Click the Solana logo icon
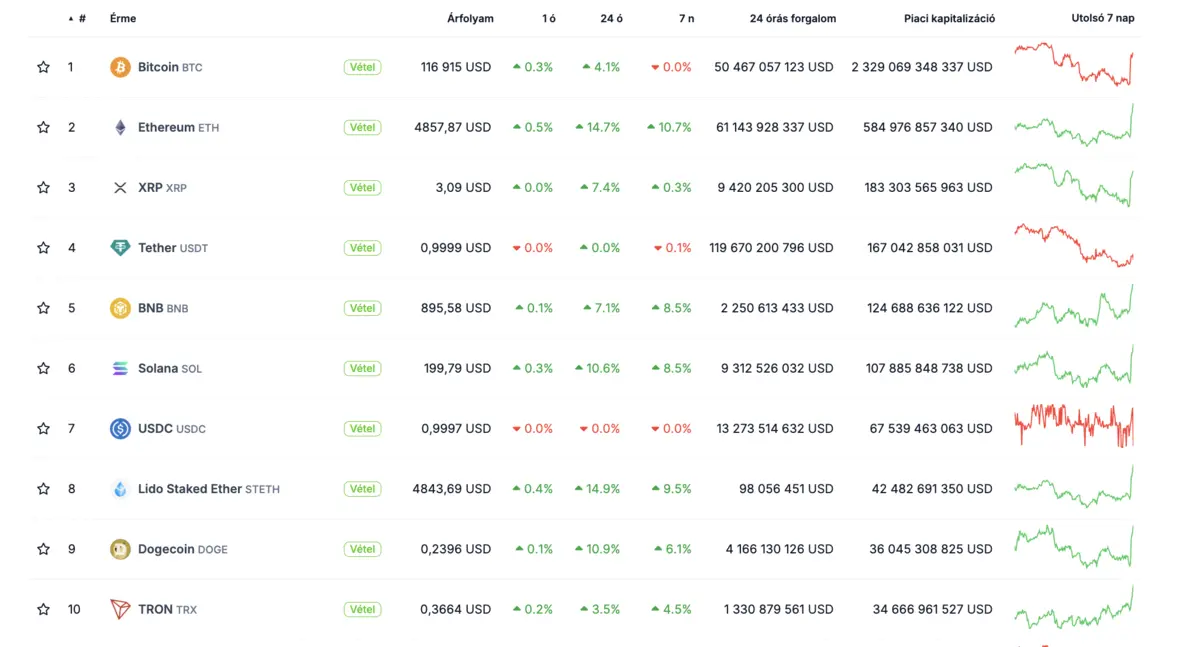The width and height of the screenshot is (1200, 647). 120,368
